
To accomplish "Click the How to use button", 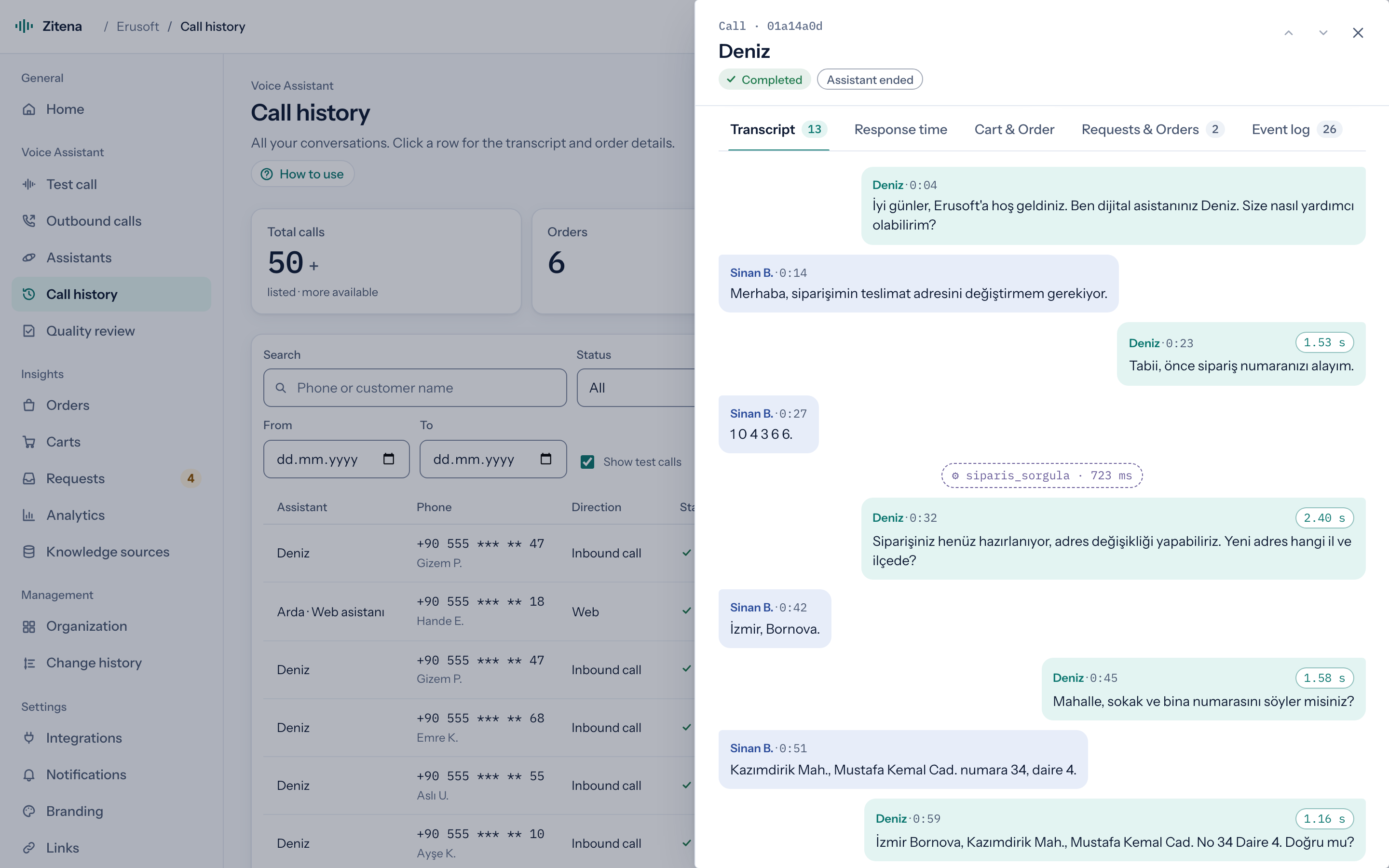I will point(302,174).
